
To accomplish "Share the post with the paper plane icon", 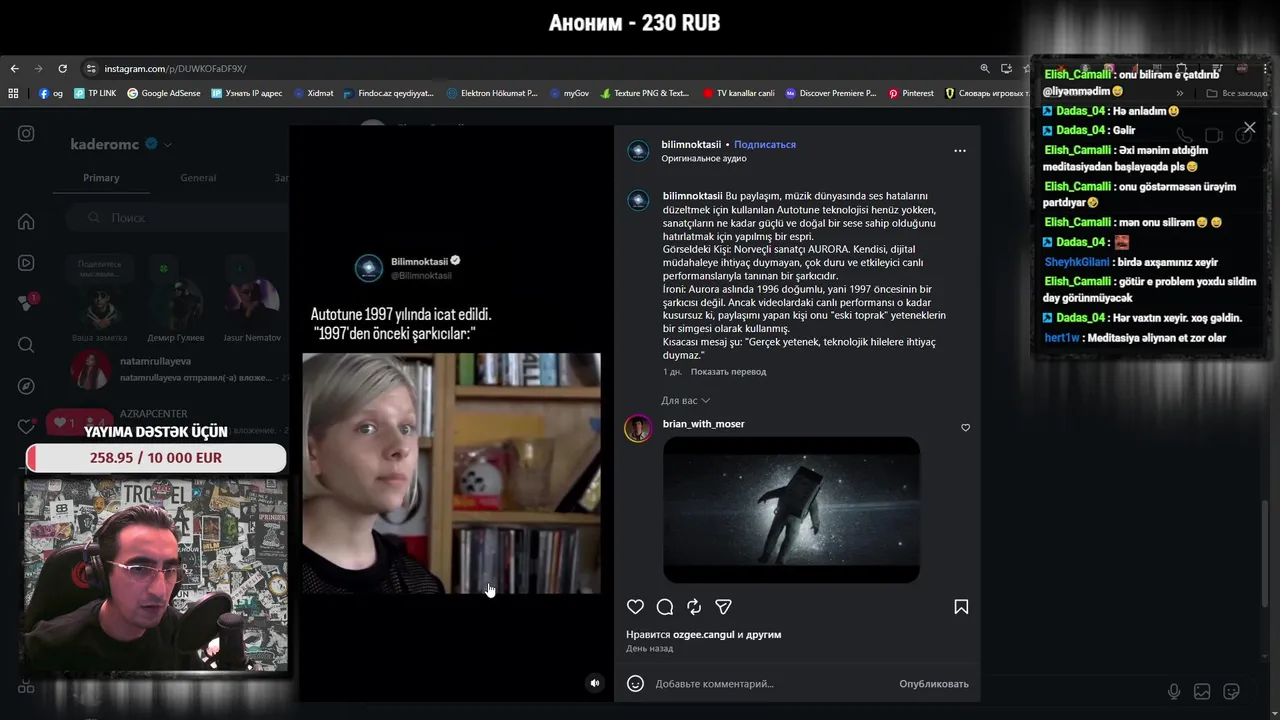I will [724, 607].
